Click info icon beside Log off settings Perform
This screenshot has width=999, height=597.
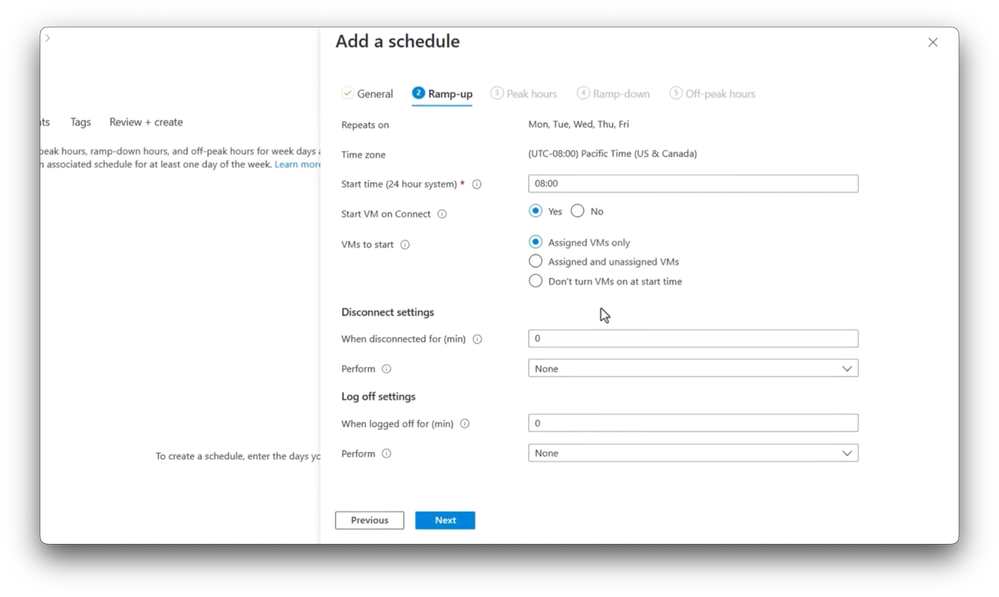pos(387,454)
